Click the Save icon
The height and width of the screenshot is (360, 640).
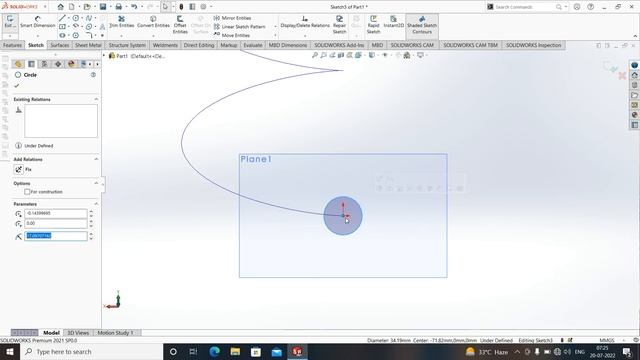pos(103,7)
